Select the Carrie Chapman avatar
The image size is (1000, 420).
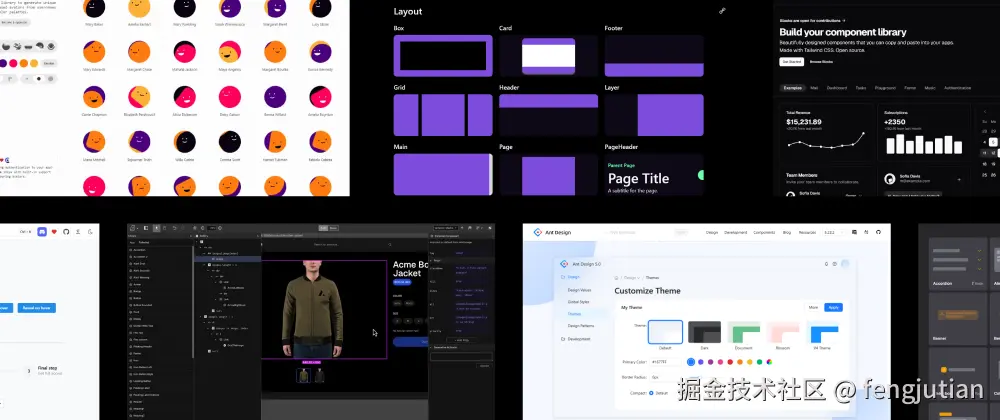[x=94, y=97]
